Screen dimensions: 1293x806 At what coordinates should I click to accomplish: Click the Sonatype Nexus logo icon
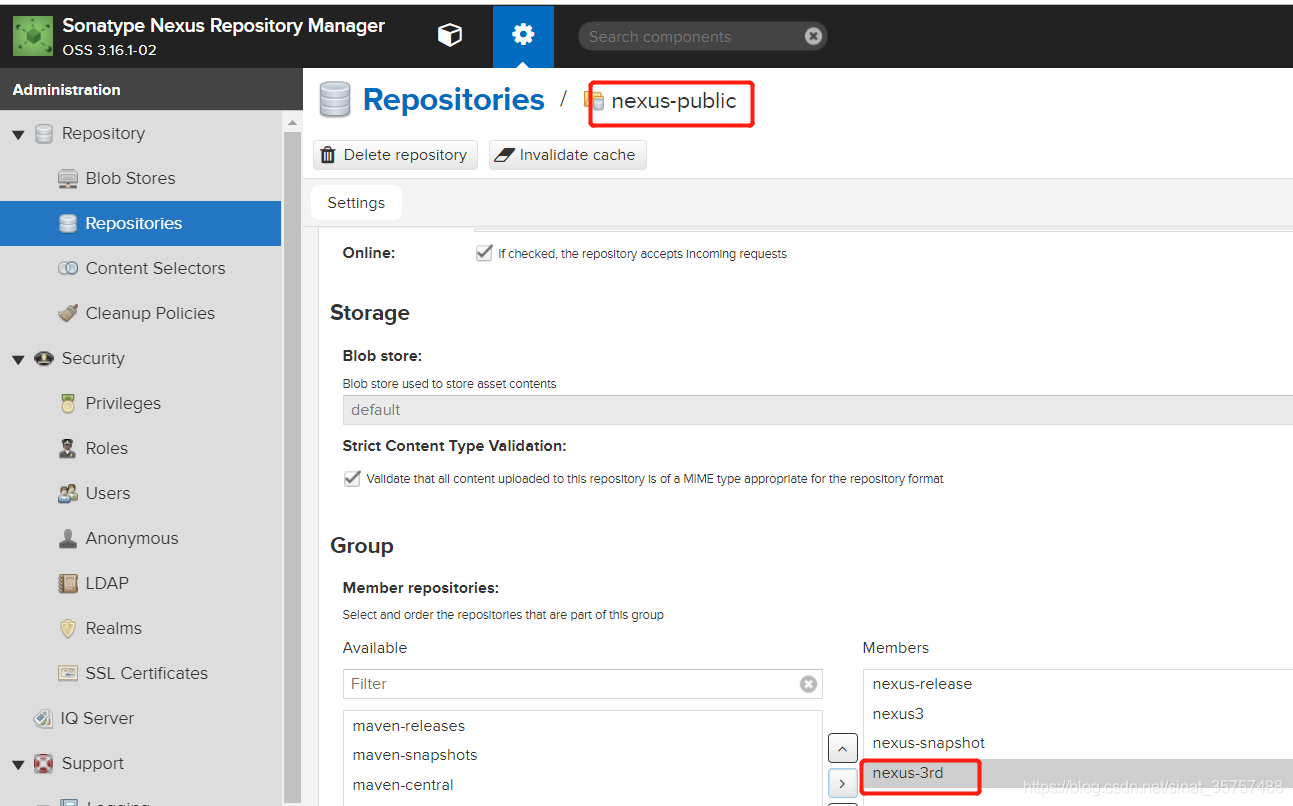(x=33, y=37)
